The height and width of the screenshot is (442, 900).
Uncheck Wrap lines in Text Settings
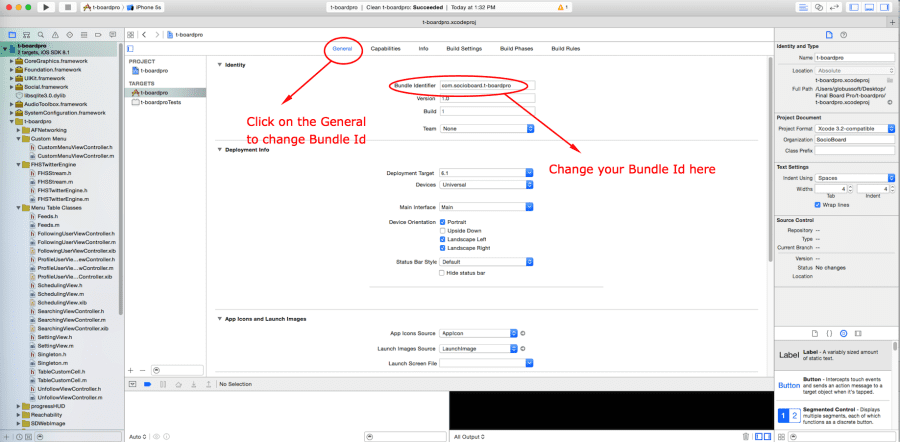click(x=817, y=204)
